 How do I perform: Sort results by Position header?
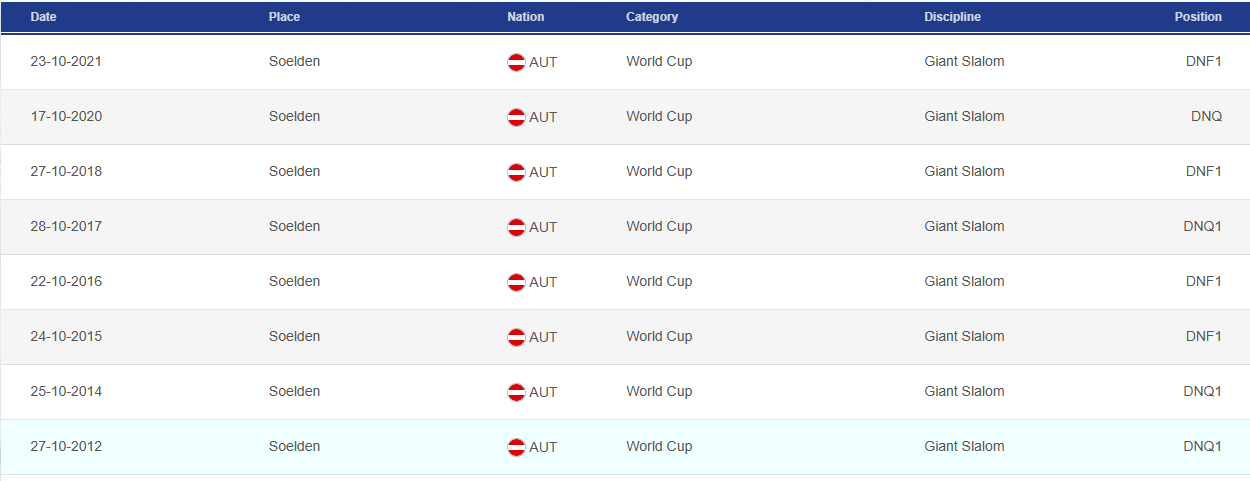coord(1198,17)
